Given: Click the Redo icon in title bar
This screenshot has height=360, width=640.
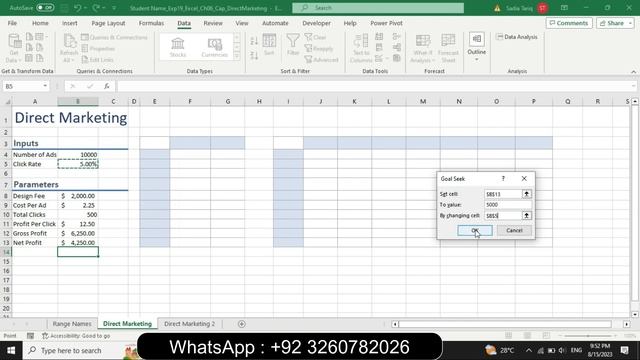Looking at the screenshot, I should pyautogui.click(x=96, y=8).
